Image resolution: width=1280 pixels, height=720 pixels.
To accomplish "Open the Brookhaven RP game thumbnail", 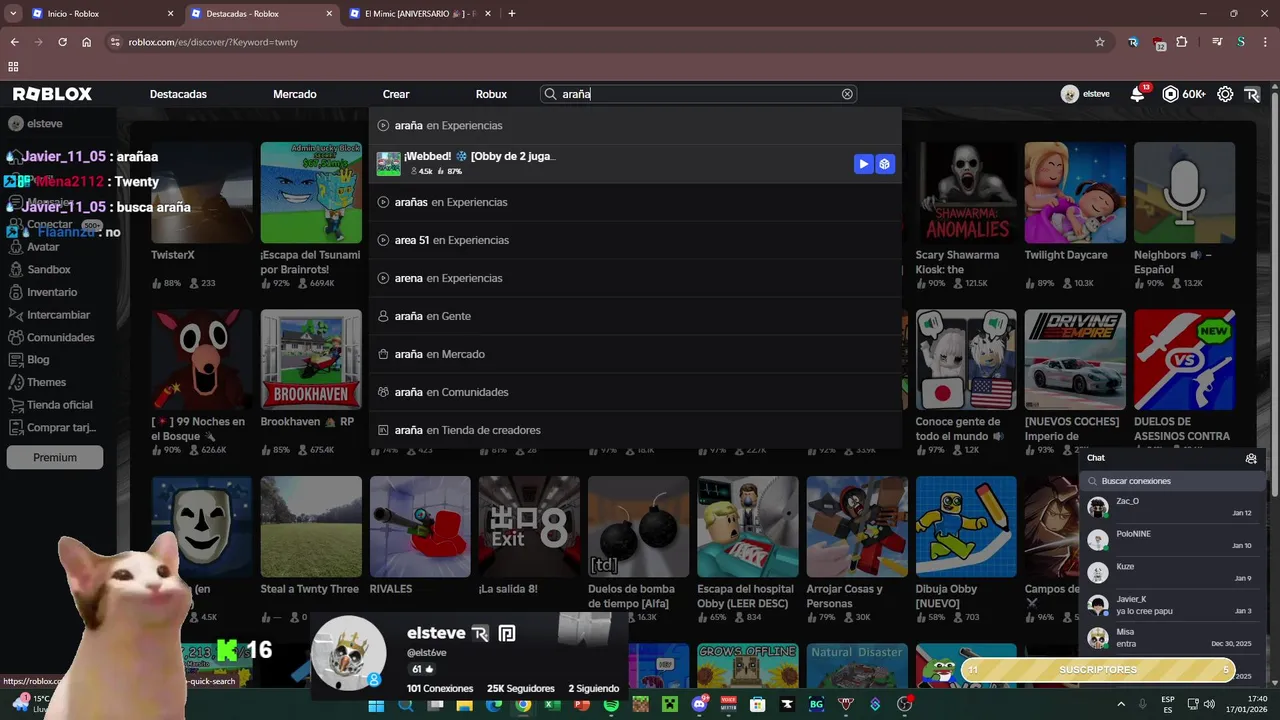I will 311,360.
